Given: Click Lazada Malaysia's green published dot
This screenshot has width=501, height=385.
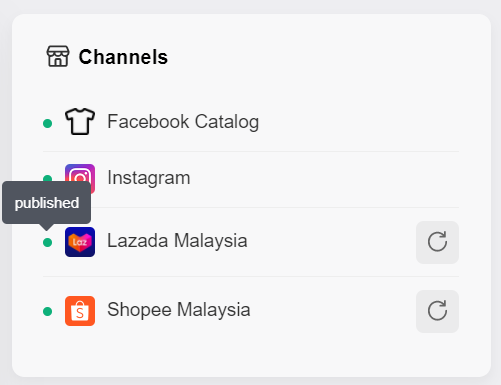Looking at the screenshot, I should point(48,242).
